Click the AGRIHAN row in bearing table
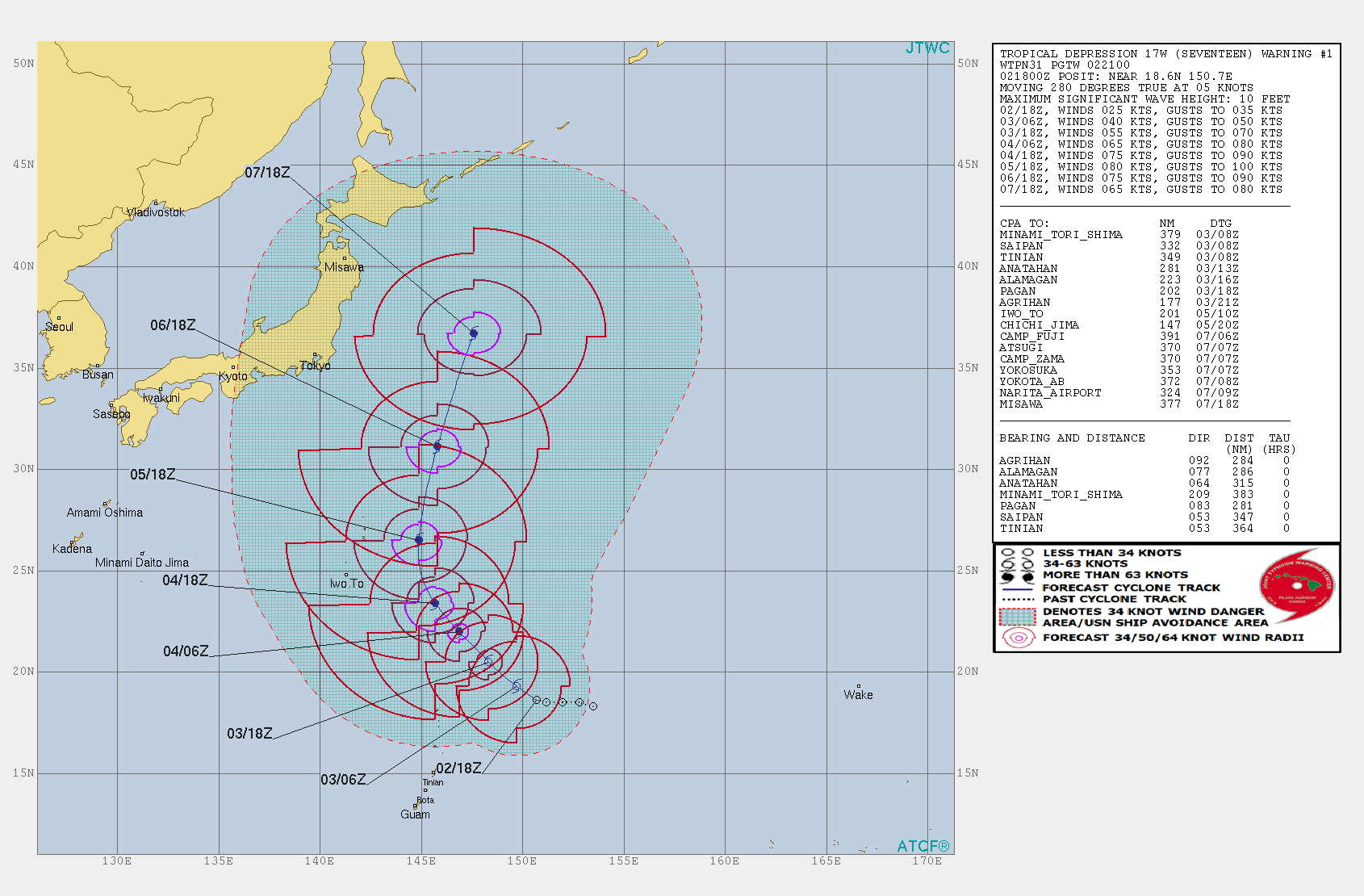 1145,461
